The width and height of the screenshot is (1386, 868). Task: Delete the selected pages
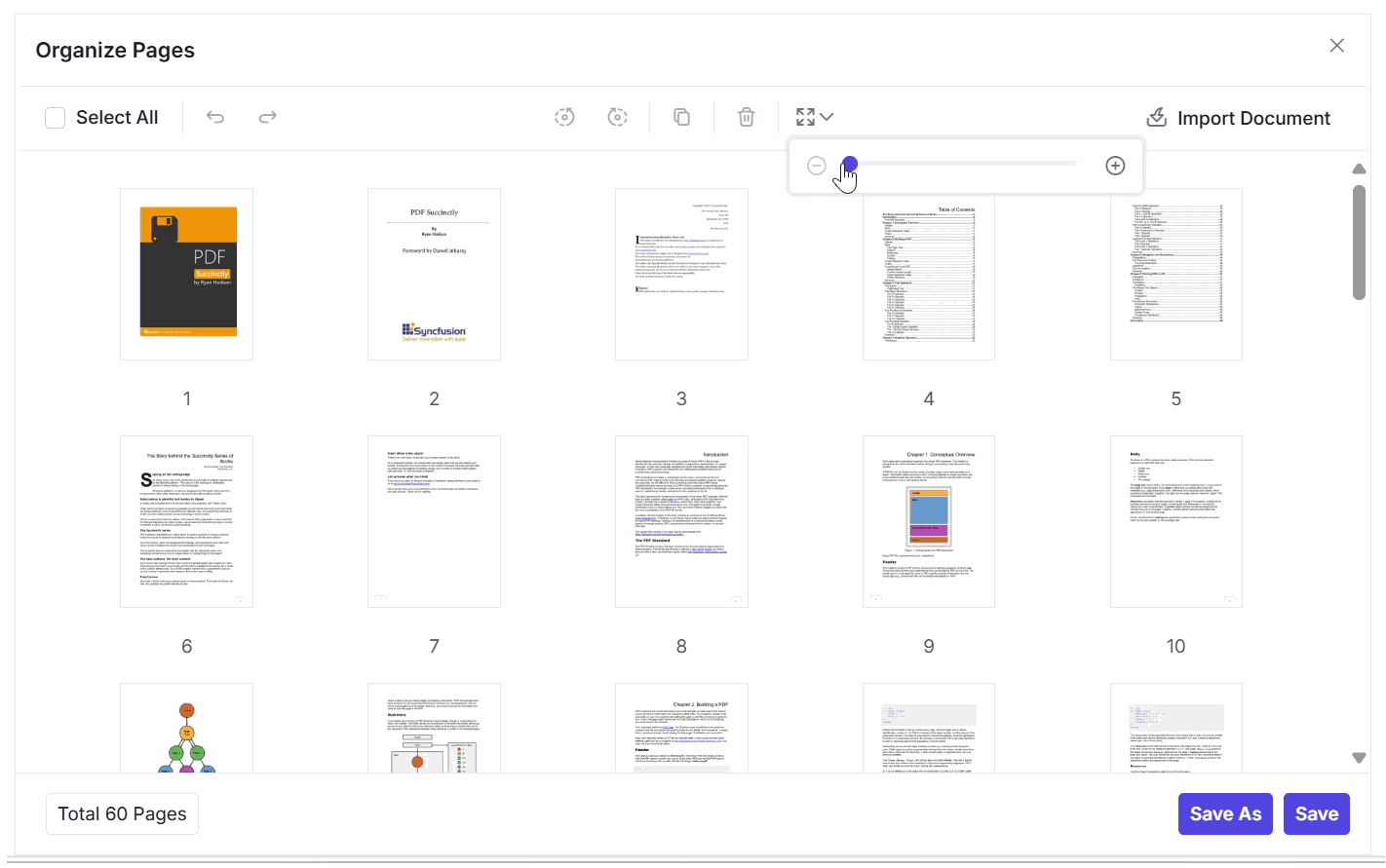pyautogui.click(x=746, y=116)
